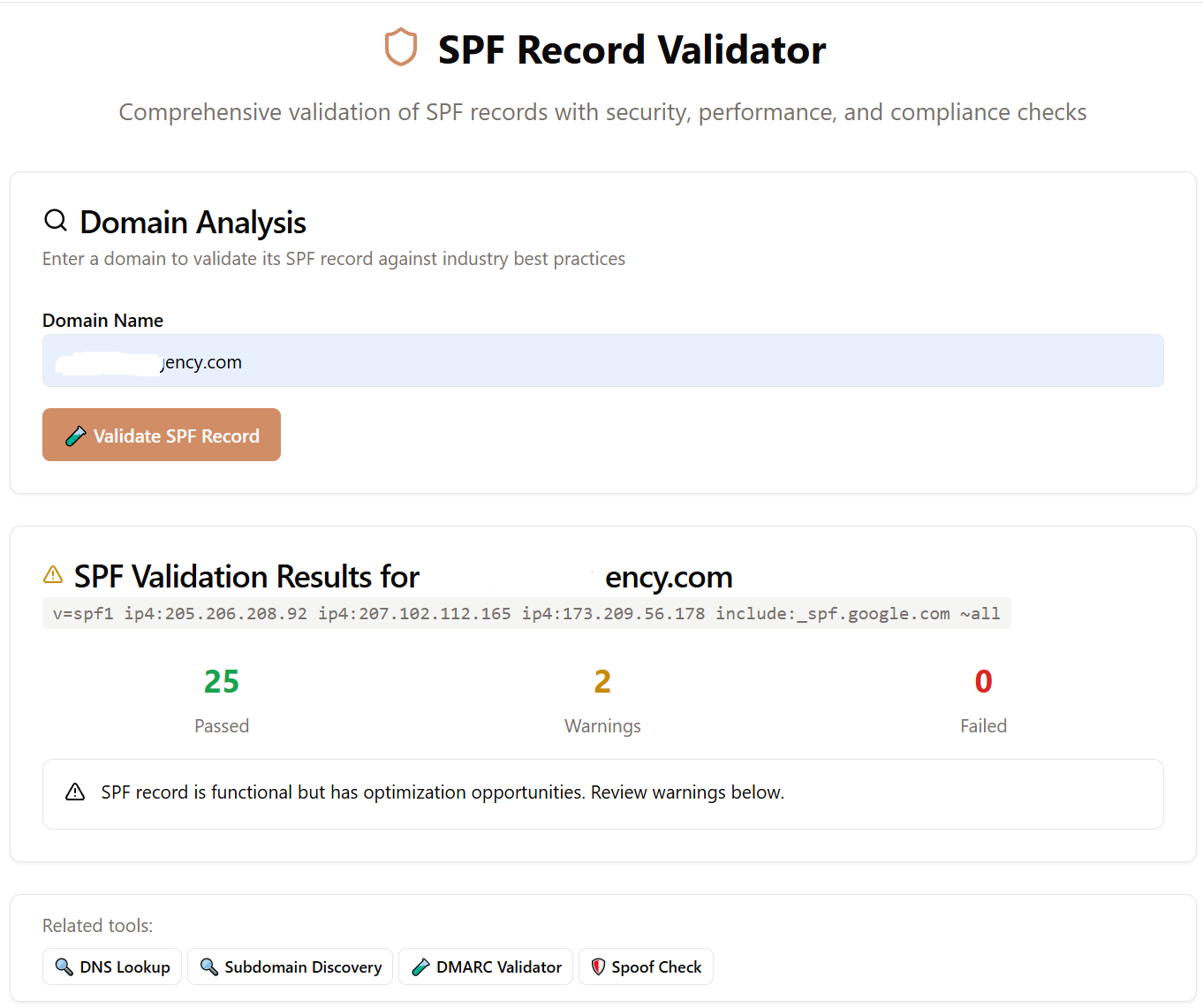The width and height of the screenshot is (1203, 1008).
Task: Click the shield logo beside SPF Record Validator
Action: click(x=400, y=48)
